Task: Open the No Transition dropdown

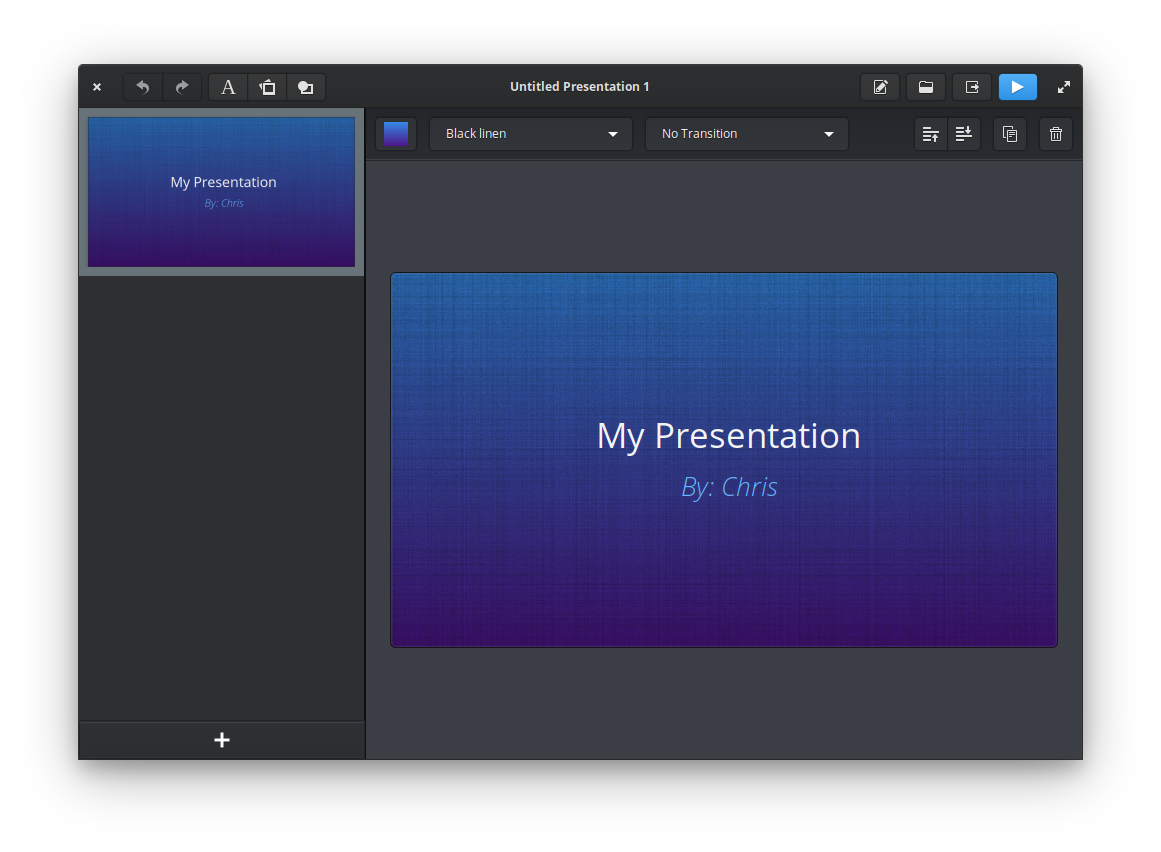Action: 747,134
